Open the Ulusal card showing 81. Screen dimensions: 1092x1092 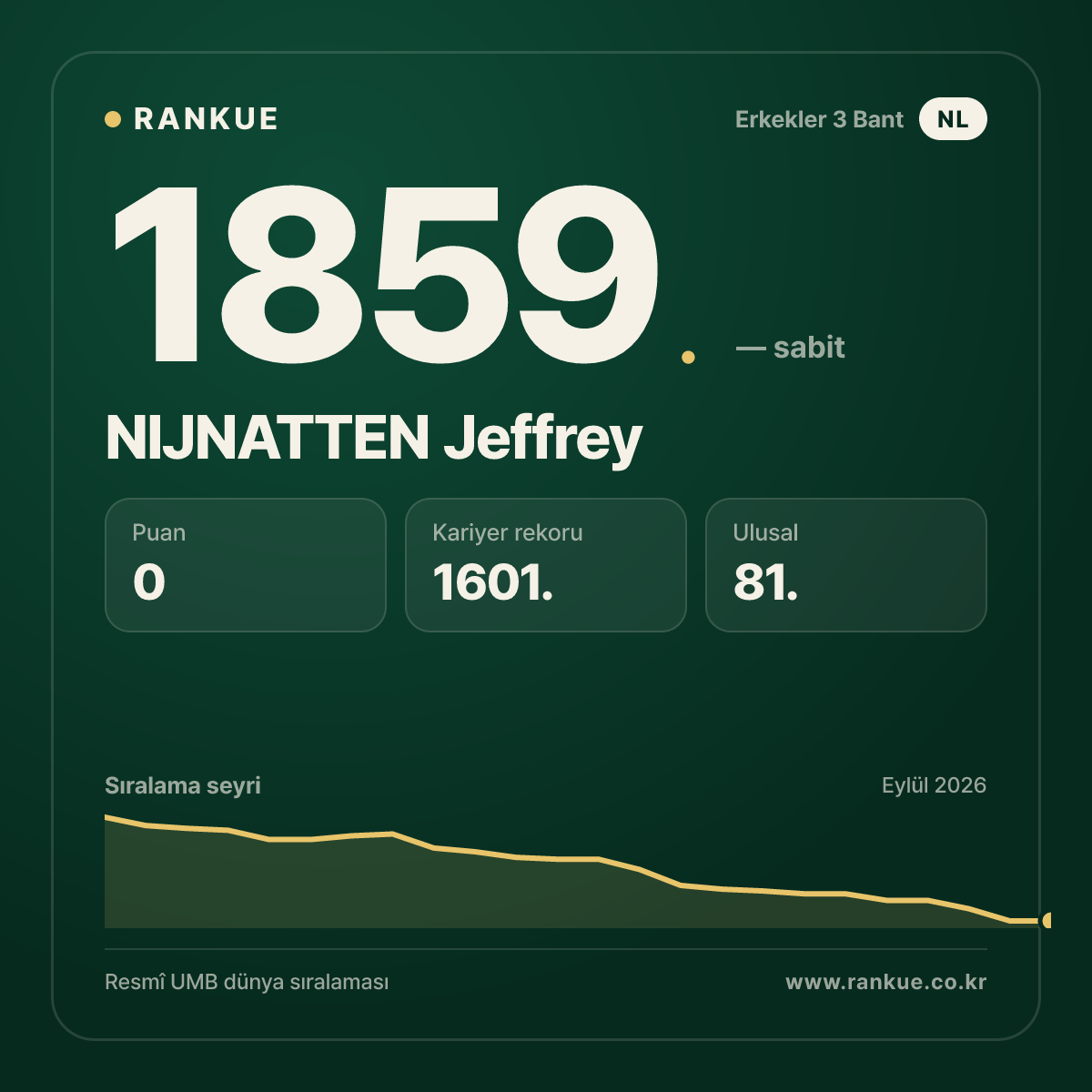(846, 565)
